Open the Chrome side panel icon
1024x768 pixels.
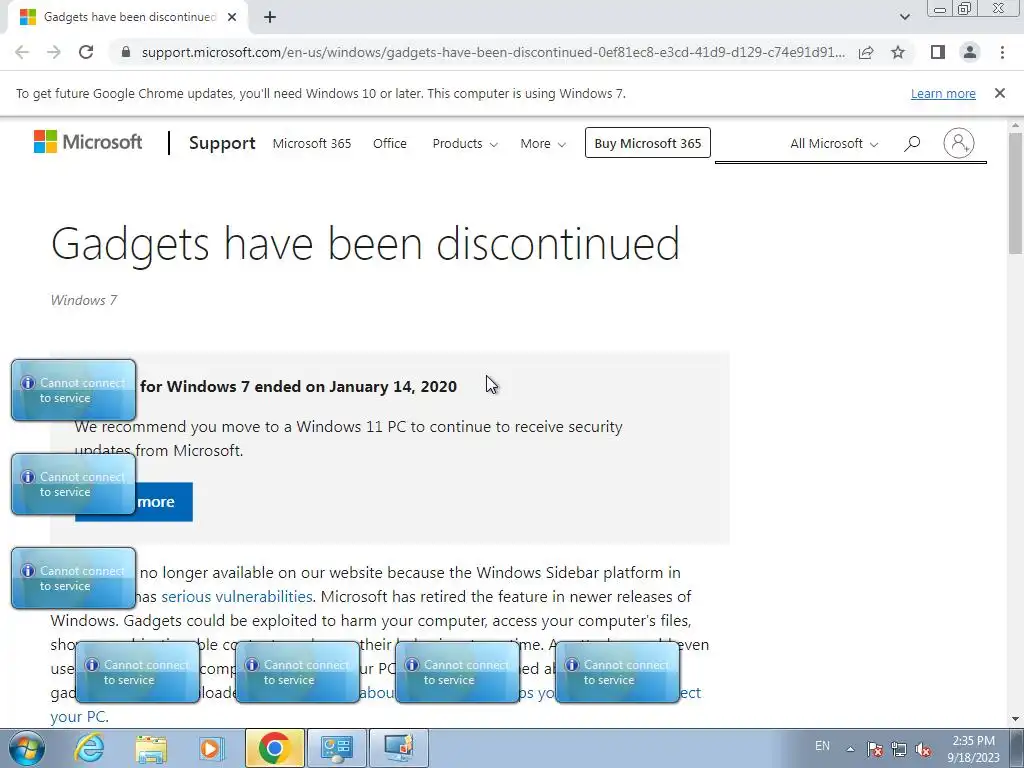tap(938, 52)
